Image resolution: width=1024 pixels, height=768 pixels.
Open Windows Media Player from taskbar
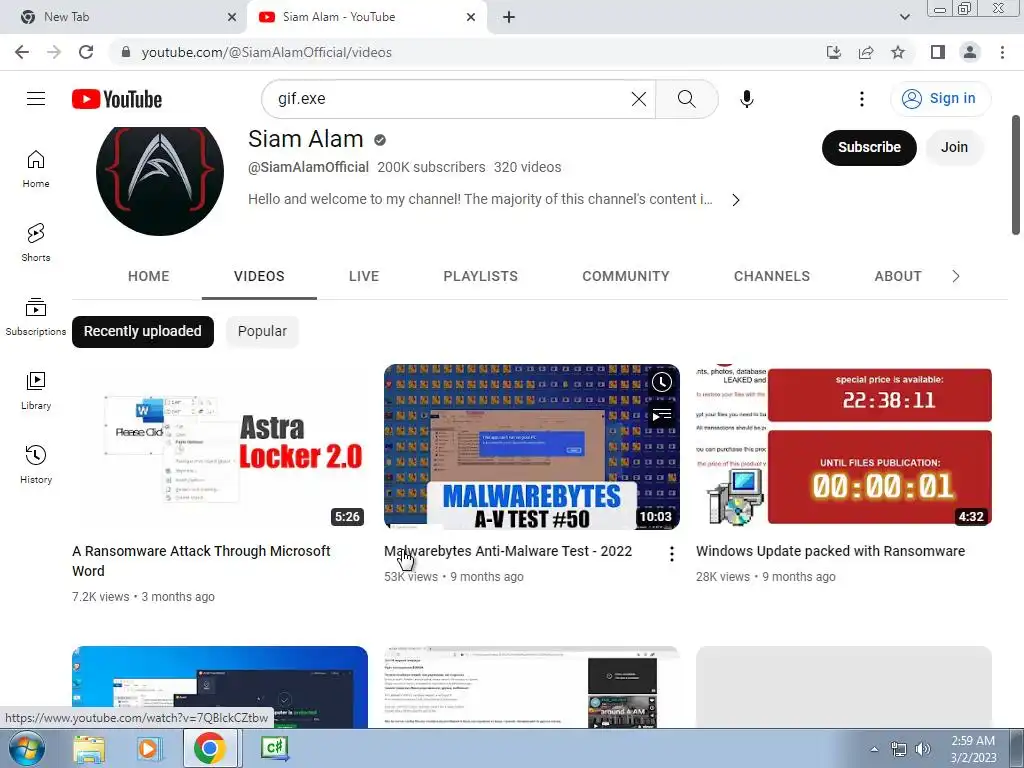[x=148, y=748]
